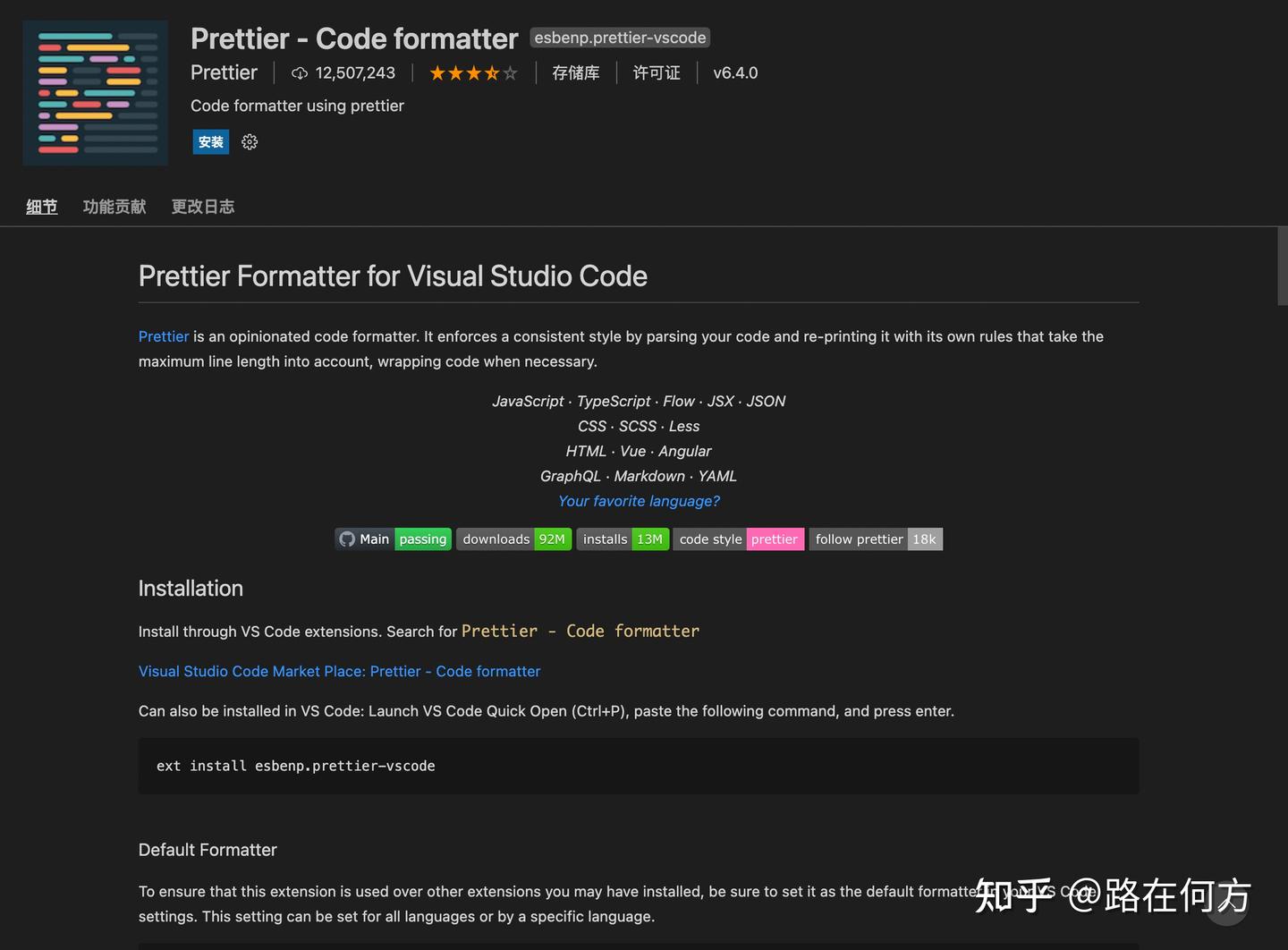Rate the extension via the star rating
The height and width of the screenshot is (950, 1288).
[x=473, y=72]
